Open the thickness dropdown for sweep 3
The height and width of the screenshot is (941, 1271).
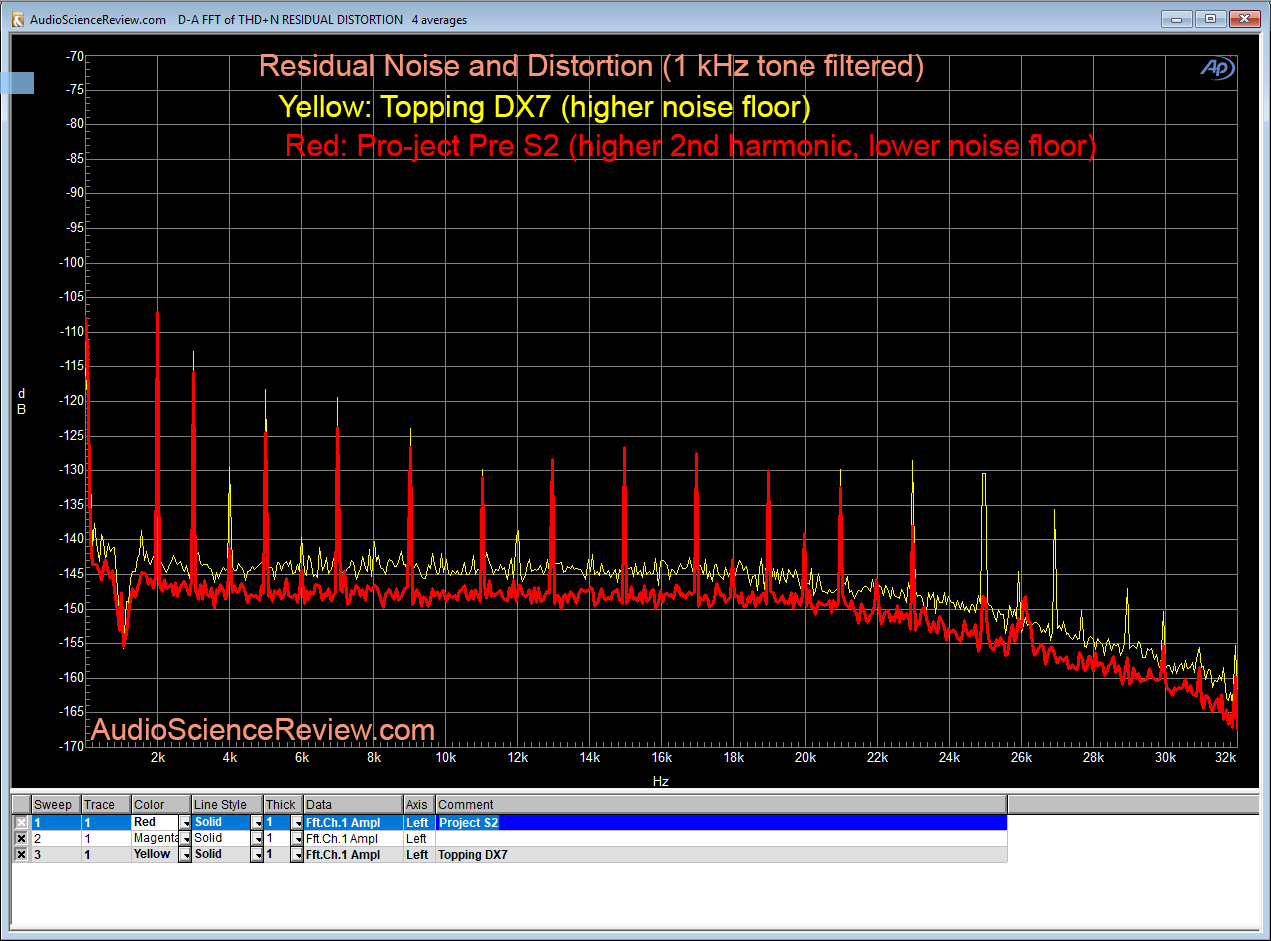click(x=297, y=854)
